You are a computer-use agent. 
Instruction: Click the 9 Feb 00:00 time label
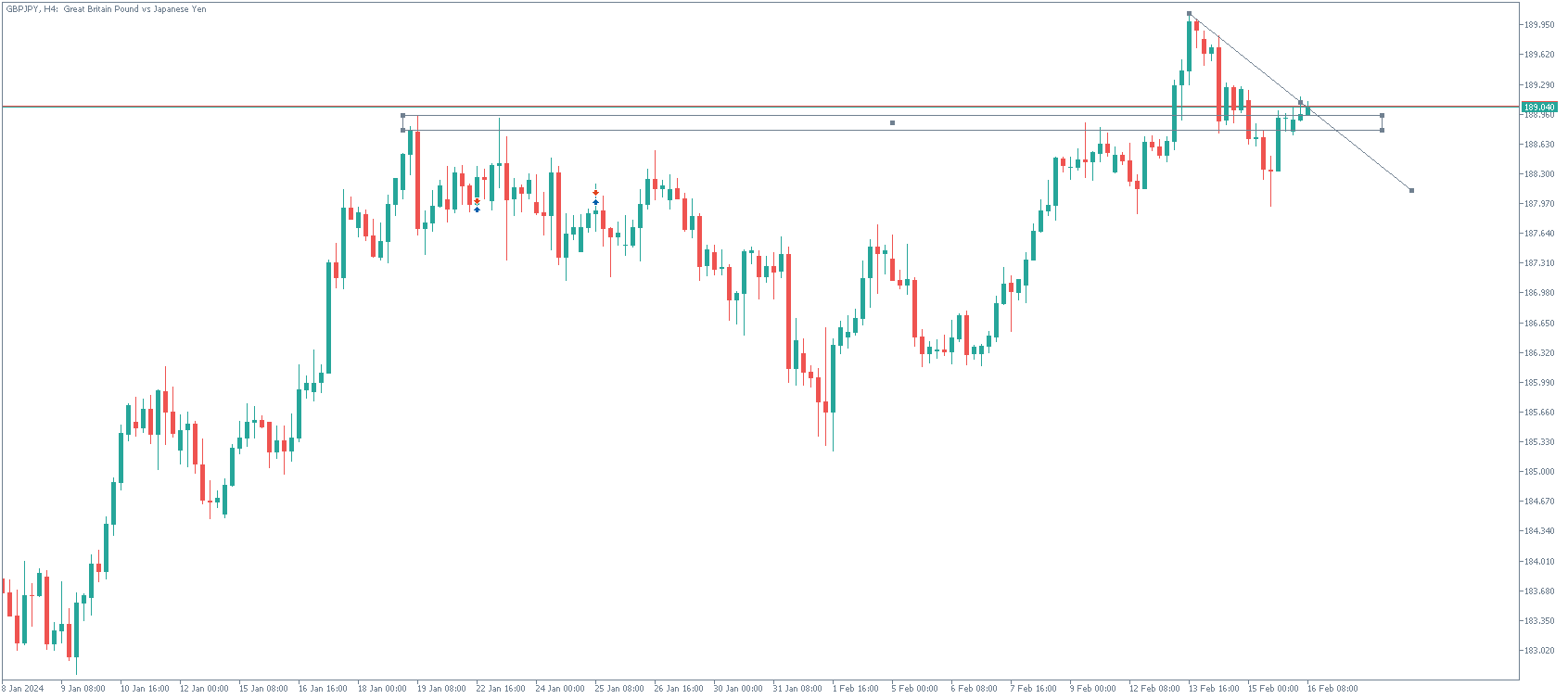tap(1093, 689)
